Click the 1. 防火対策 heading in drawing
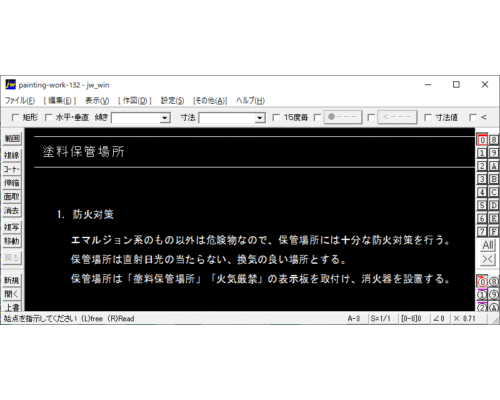500x400 pixels. coord(85,214)
